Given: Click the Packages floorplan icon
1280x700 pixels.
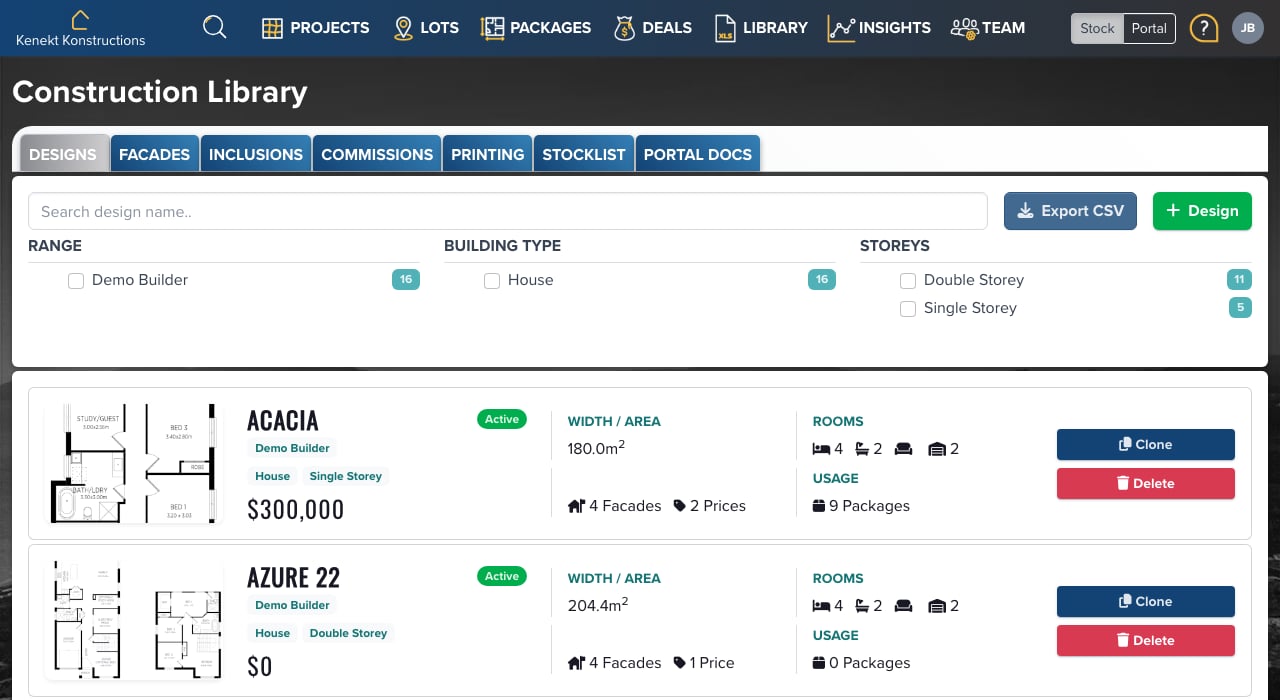Looking at the screenshot, I should (492, 28).
